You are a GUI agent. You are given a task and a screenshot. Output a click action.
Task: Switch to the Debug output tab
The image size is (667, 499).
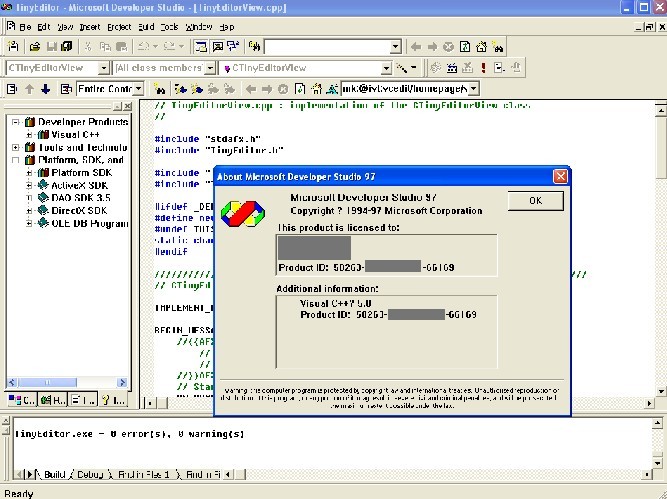(90, 474)
